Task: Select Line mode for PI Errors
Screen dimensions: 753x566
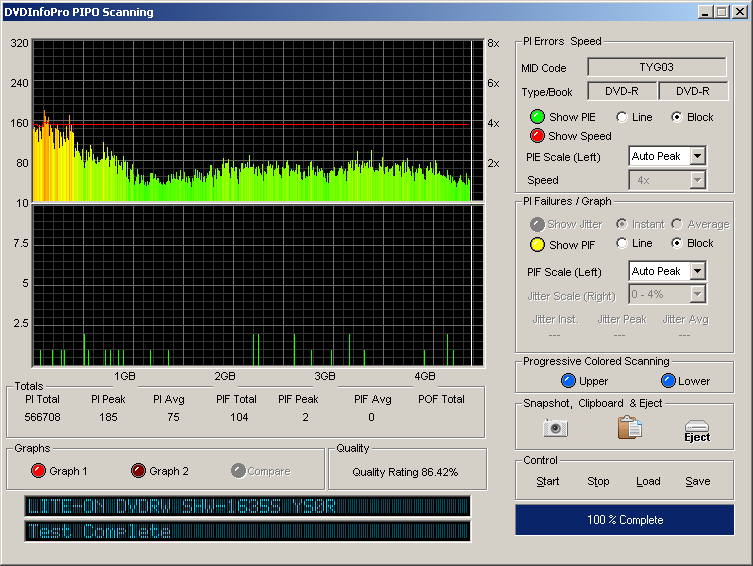Action: click(622, 117)
